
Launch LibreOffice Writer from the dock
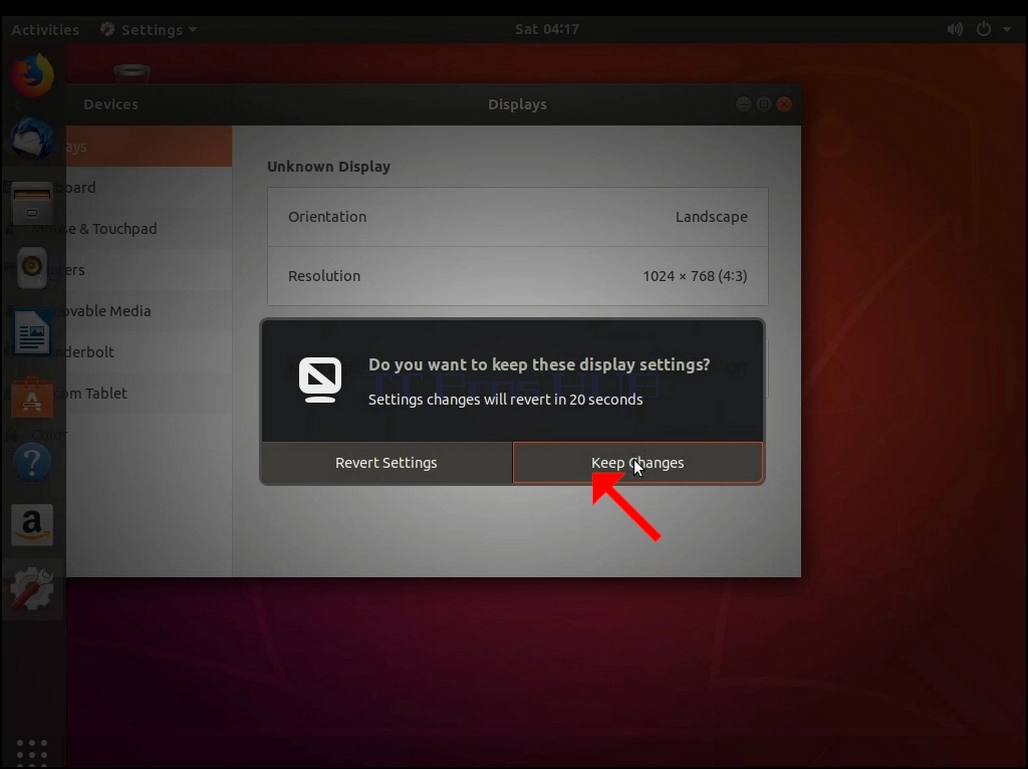coord(31,332)
